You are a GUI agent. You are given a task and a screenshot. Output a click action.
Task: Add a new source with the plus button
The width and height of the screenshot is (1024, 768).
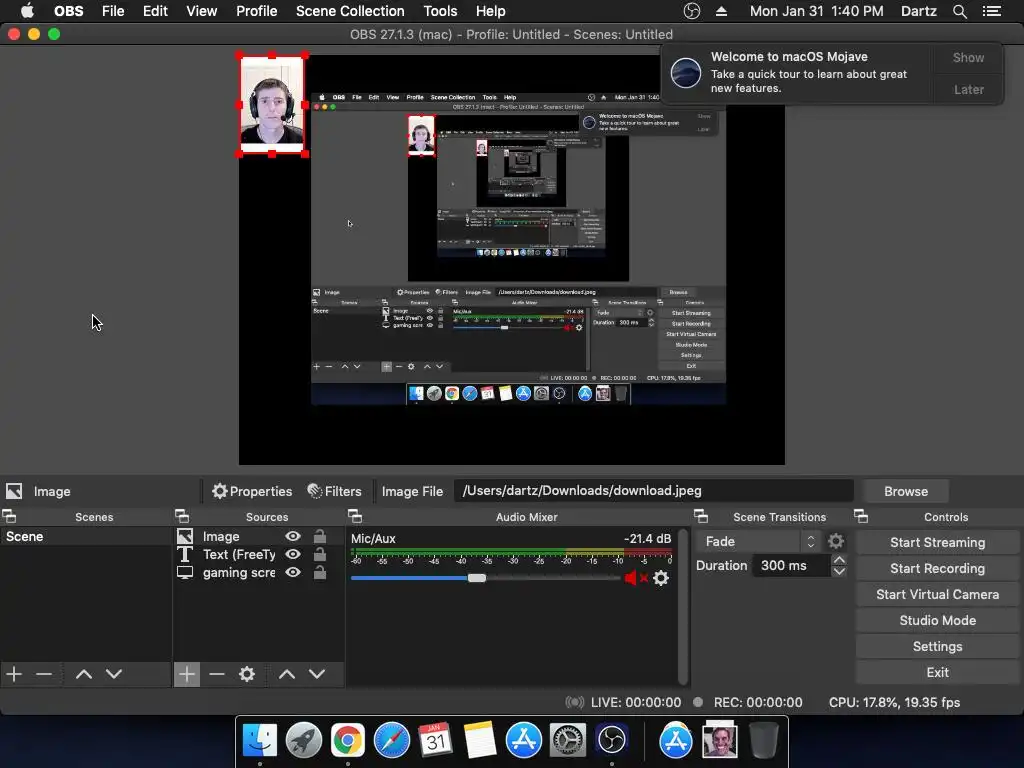pos(187,674)
